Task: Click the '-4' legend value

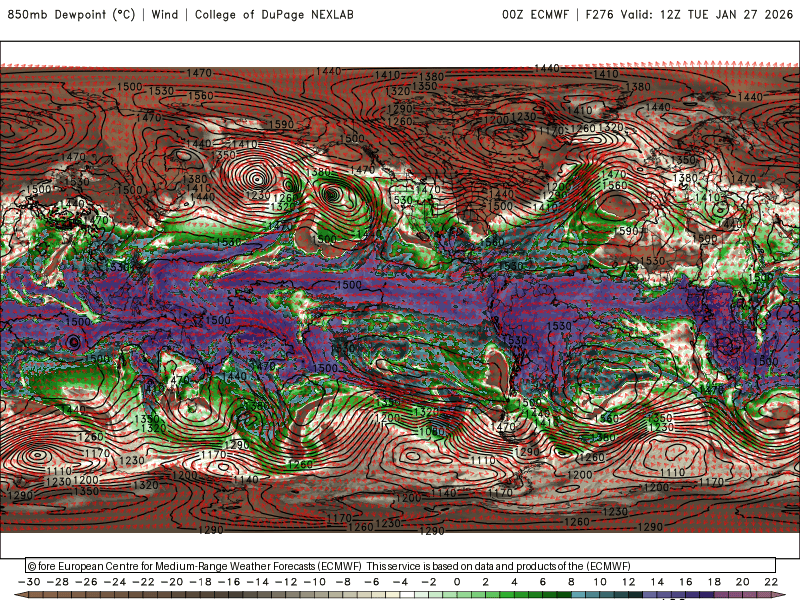Action: (x=401, y=582)
